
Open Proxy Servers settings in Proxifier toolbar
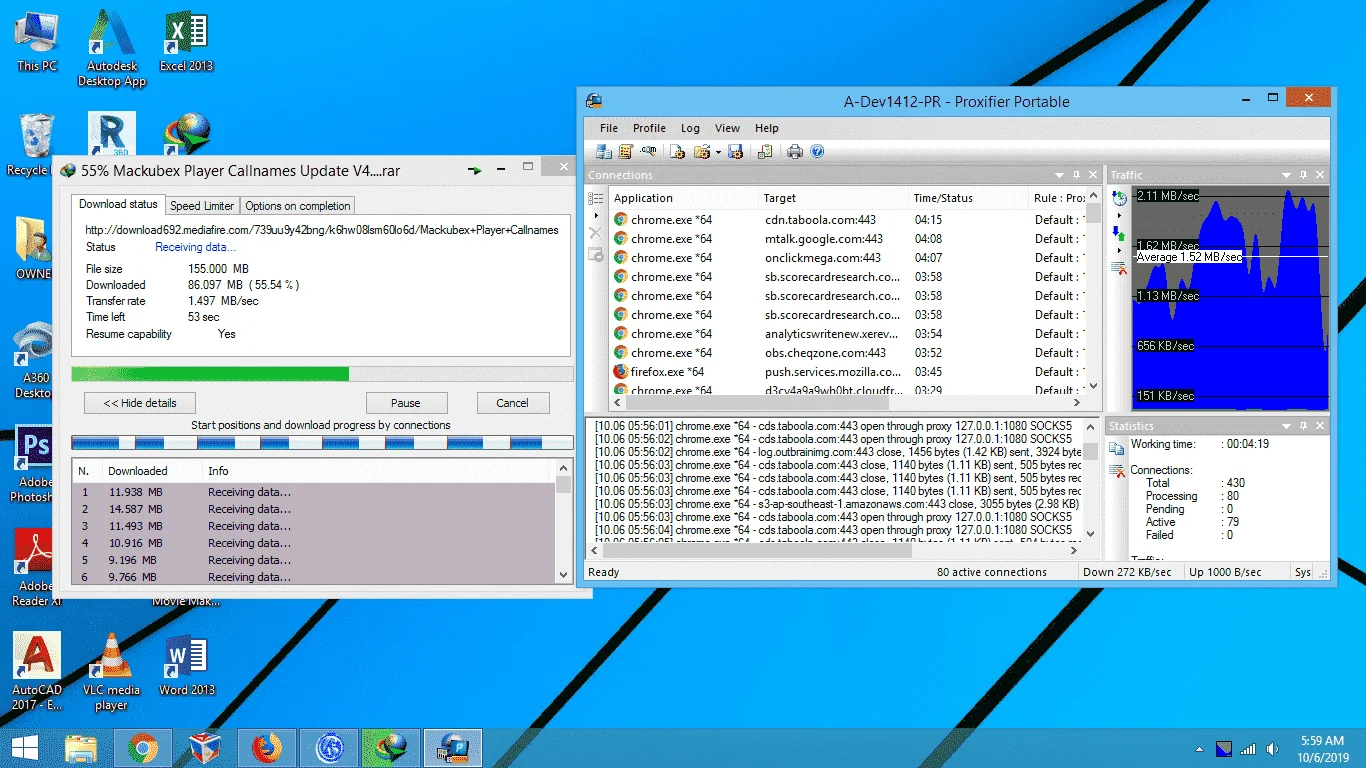click(x=603, y=152)
